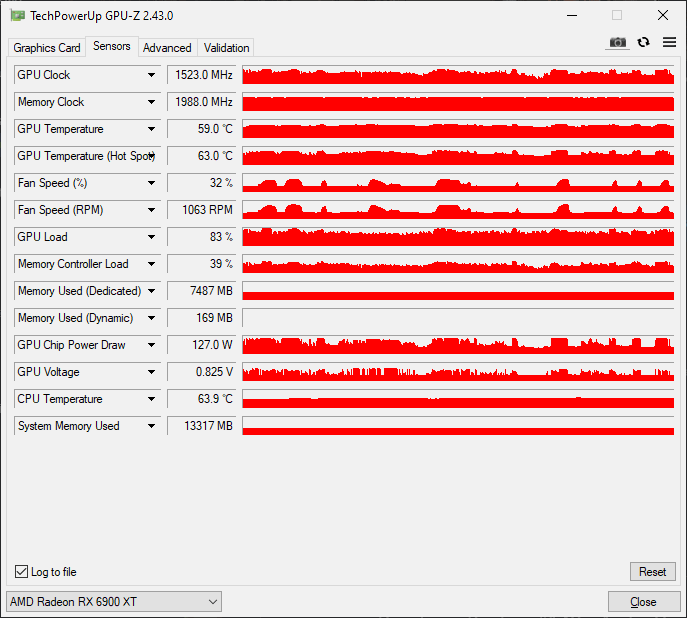Viewport: 687px width, 618px height.
Task: Open the Validation tab
Action: click(226, 48)
